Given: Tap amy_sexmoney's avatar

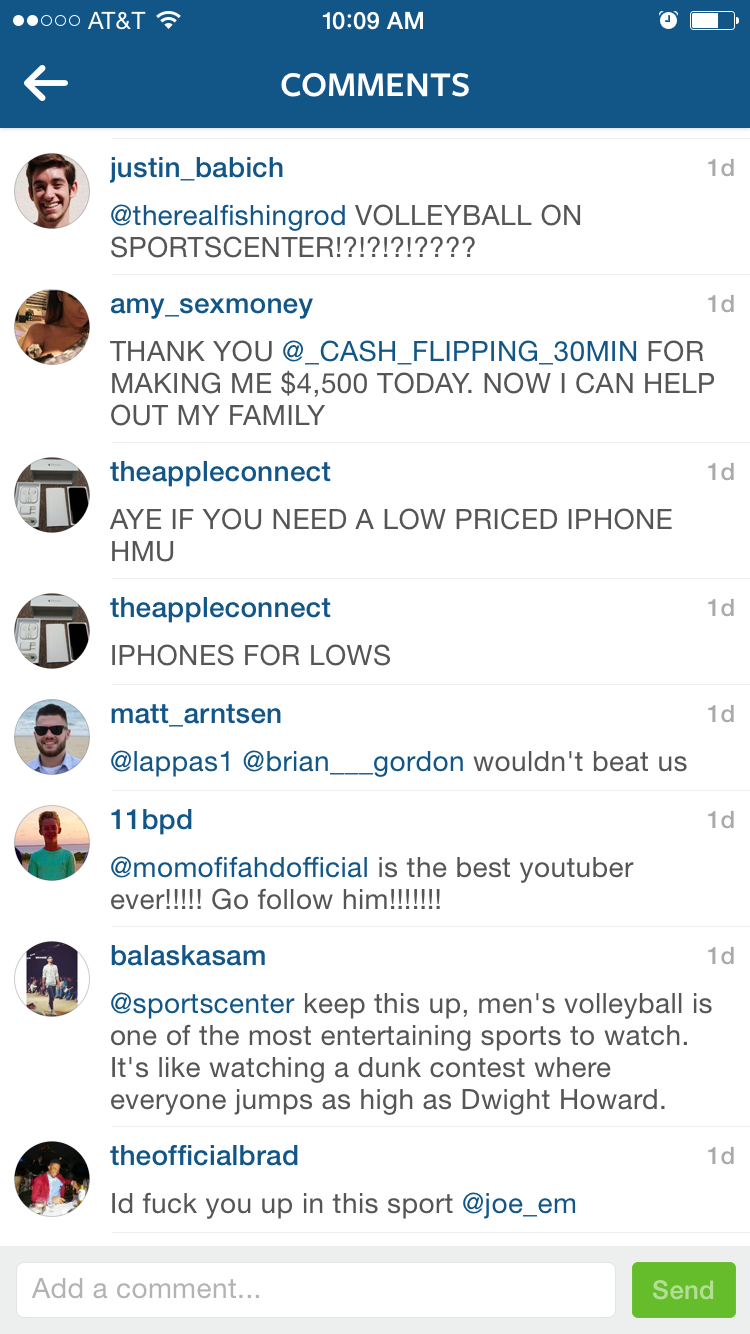Looking at the screenshot, I should pyautogui.click(x=52, y=327).
